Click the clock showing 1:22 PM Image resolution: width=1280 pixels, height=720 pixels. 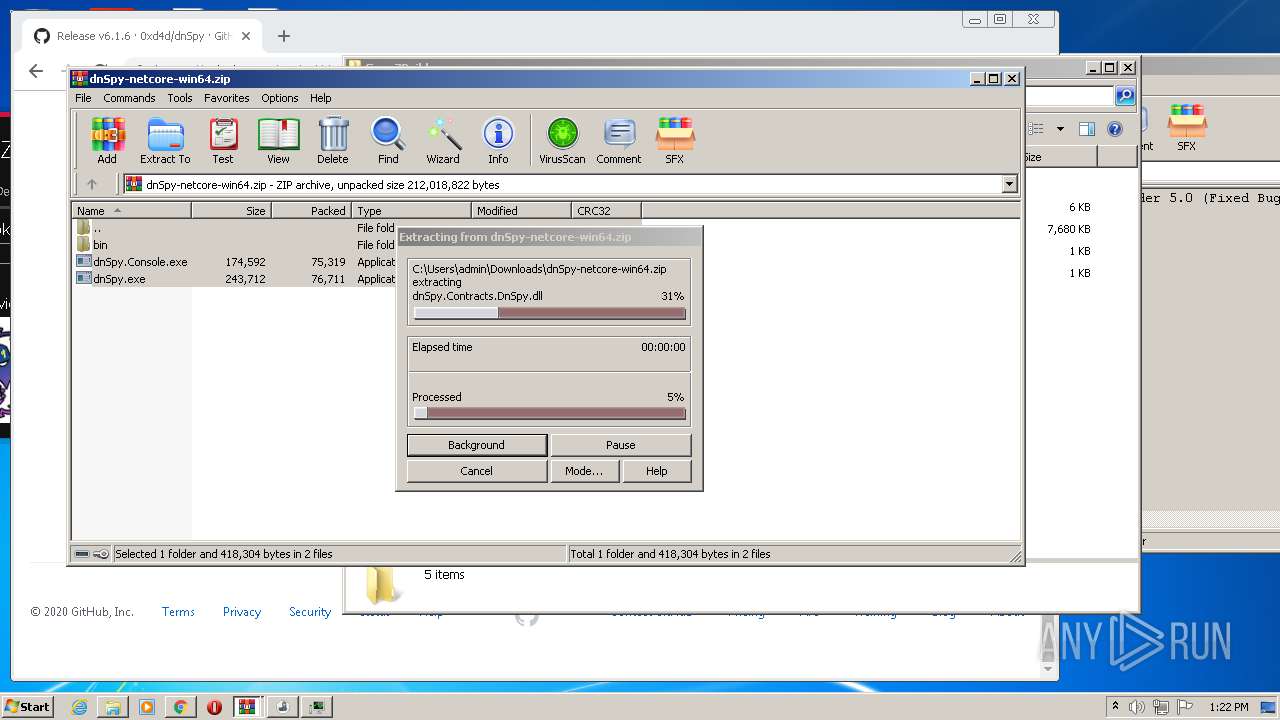tap(1228, 707)
